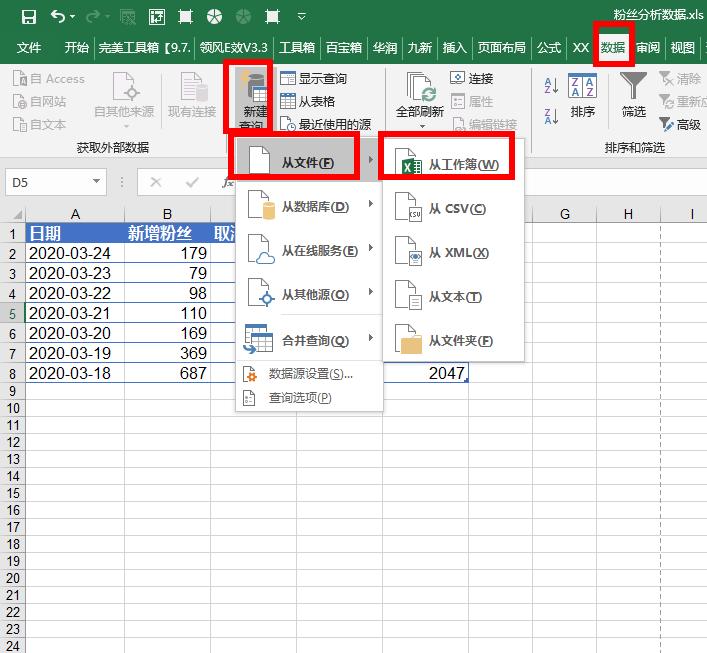This screenshot has width=707, height=653.
Task: Select the 数据 ribbon tab
Action: pyautogui.click(x=613, y=47)
